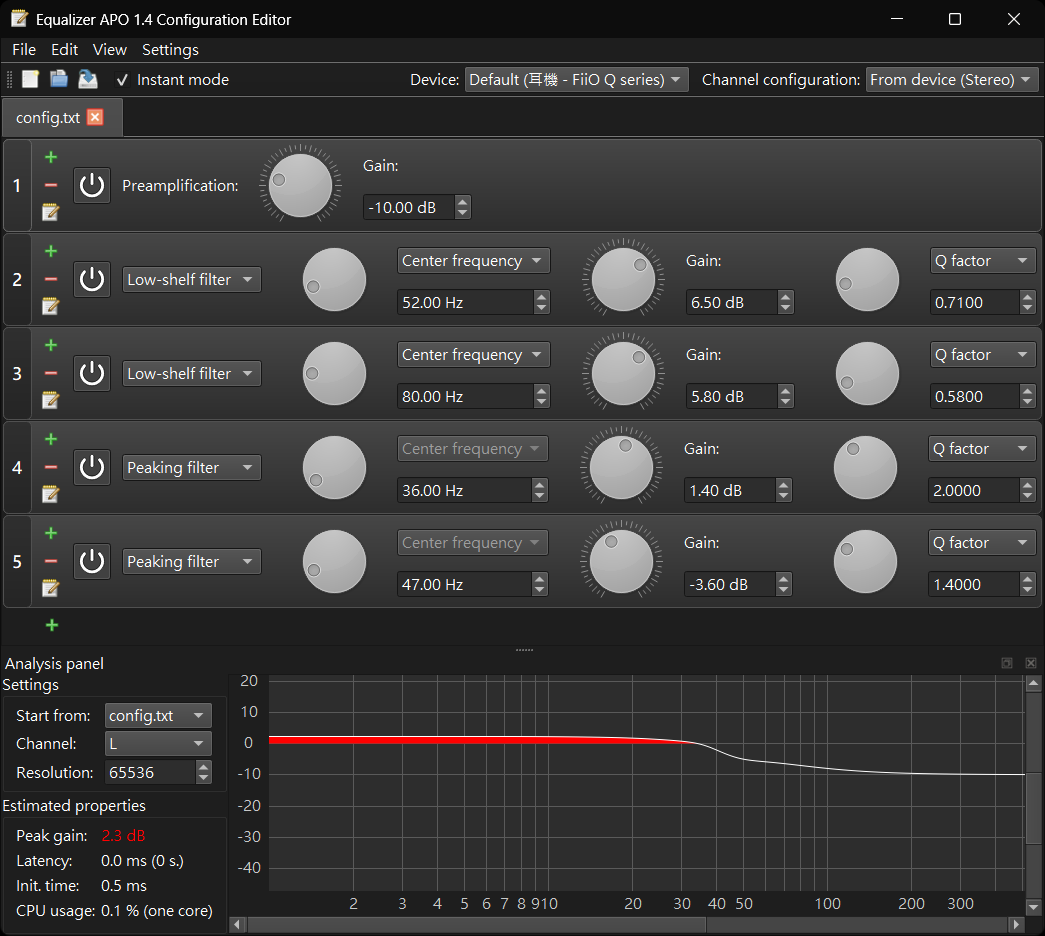Float the Analysis panel window

pos(1007,663)
